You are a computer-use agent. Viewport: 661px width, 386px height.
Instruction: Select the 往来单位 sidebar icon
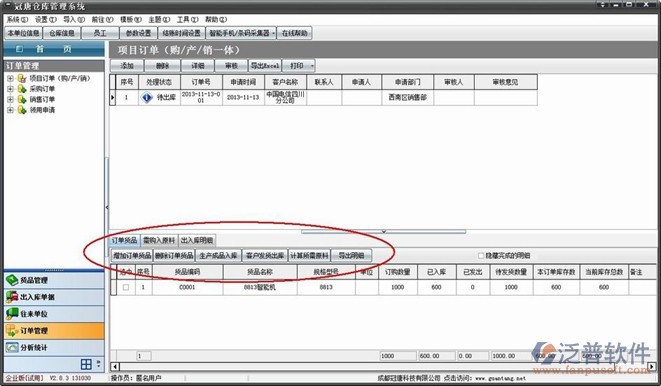[x=12, y=314]
